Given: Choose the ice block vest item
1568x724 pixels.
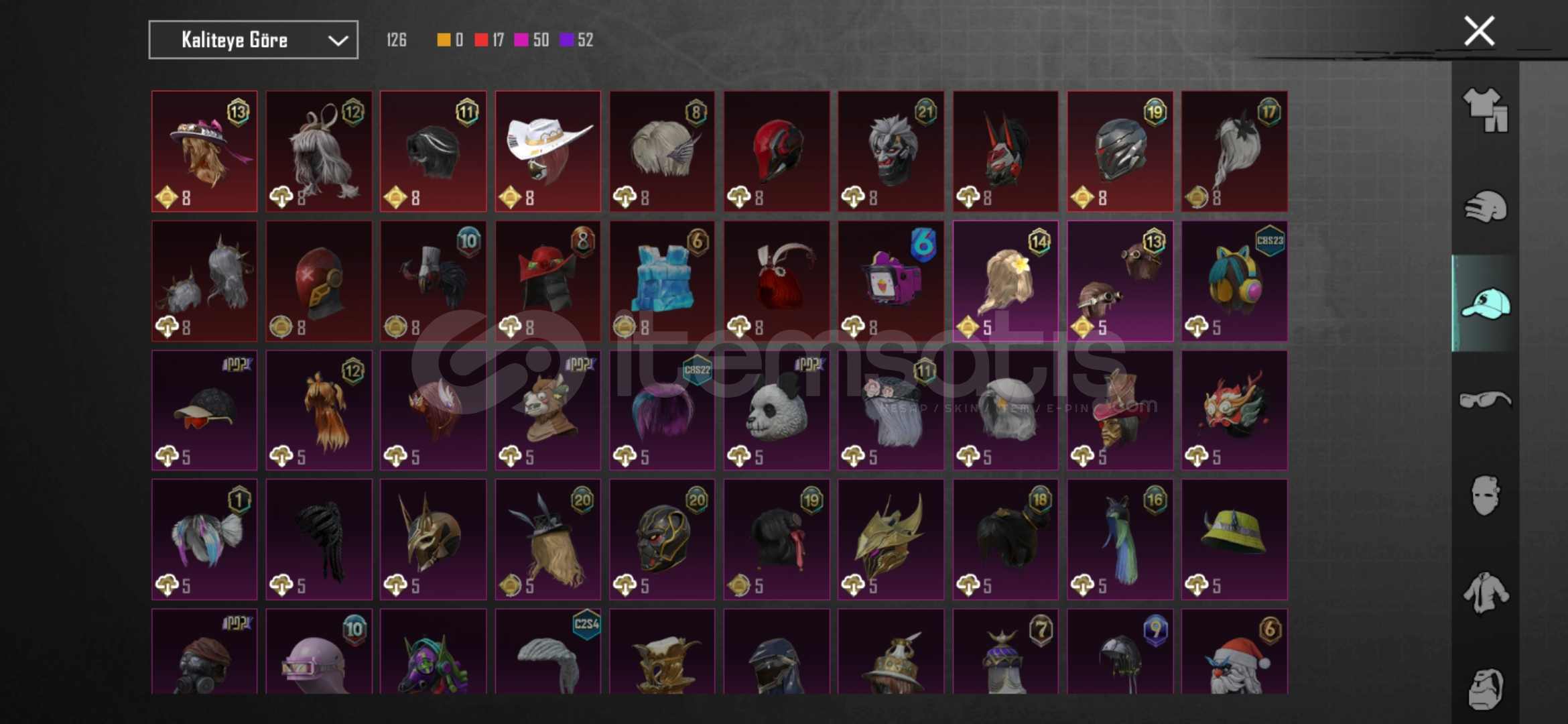Looking at the screenshot, I should click(662, 282).
